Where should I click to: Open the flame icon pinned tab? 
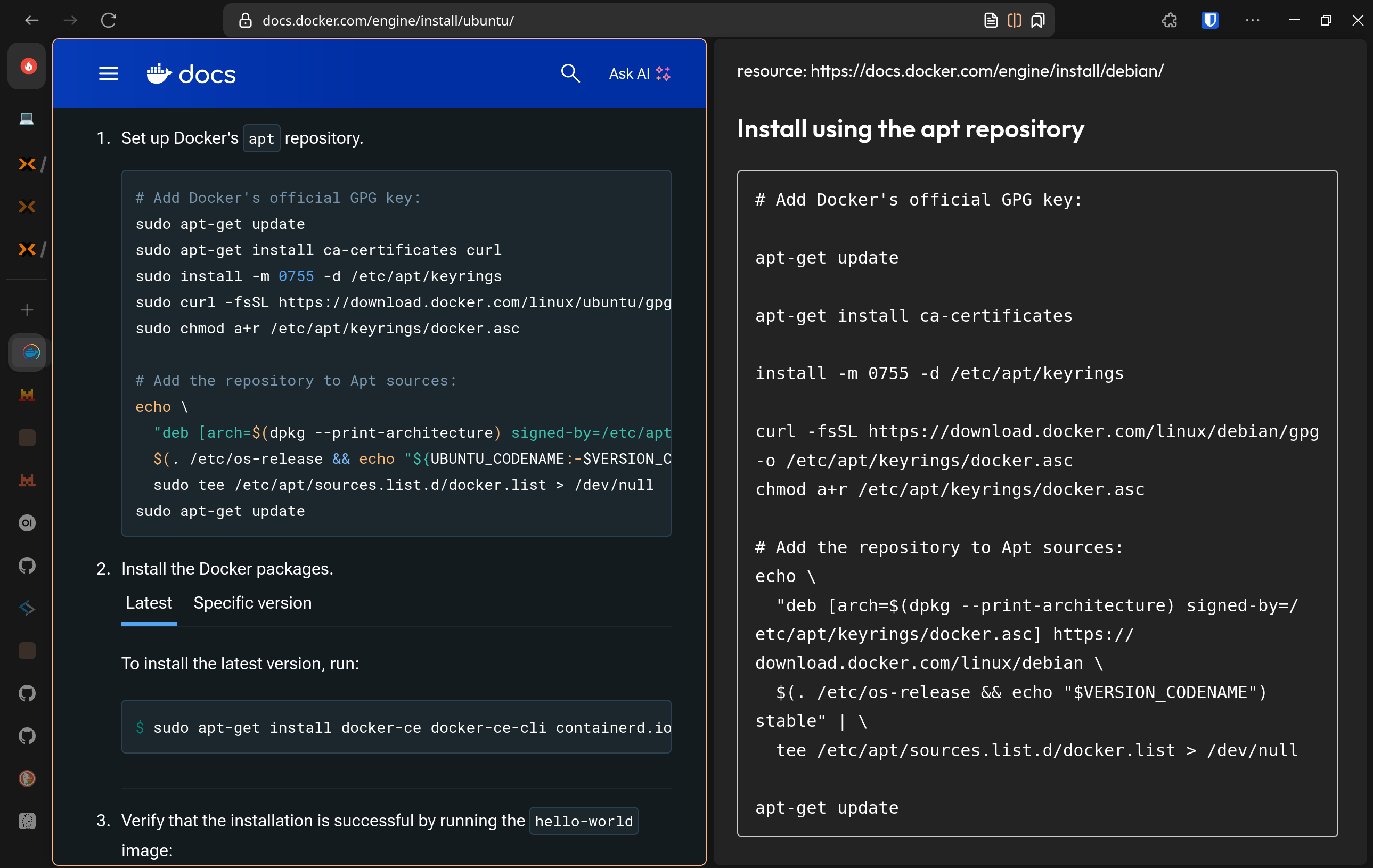pyautogui.click(x=27, y=66)
